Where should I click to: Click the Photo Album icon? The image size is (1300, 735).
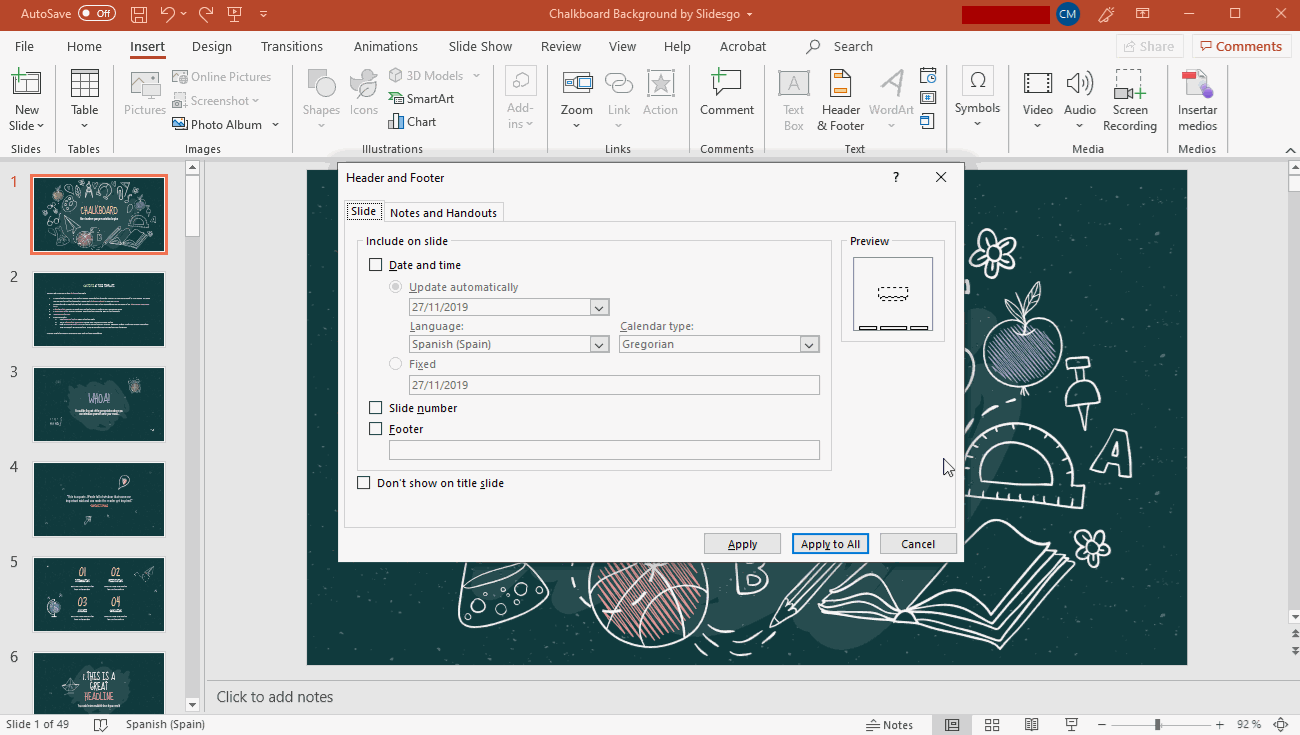point(181,125)
